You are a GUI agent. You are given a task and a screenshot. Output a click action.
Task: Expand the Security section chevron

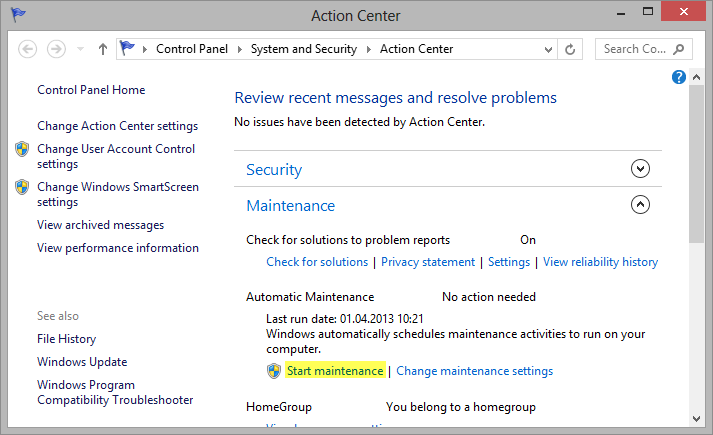(640, 169)
